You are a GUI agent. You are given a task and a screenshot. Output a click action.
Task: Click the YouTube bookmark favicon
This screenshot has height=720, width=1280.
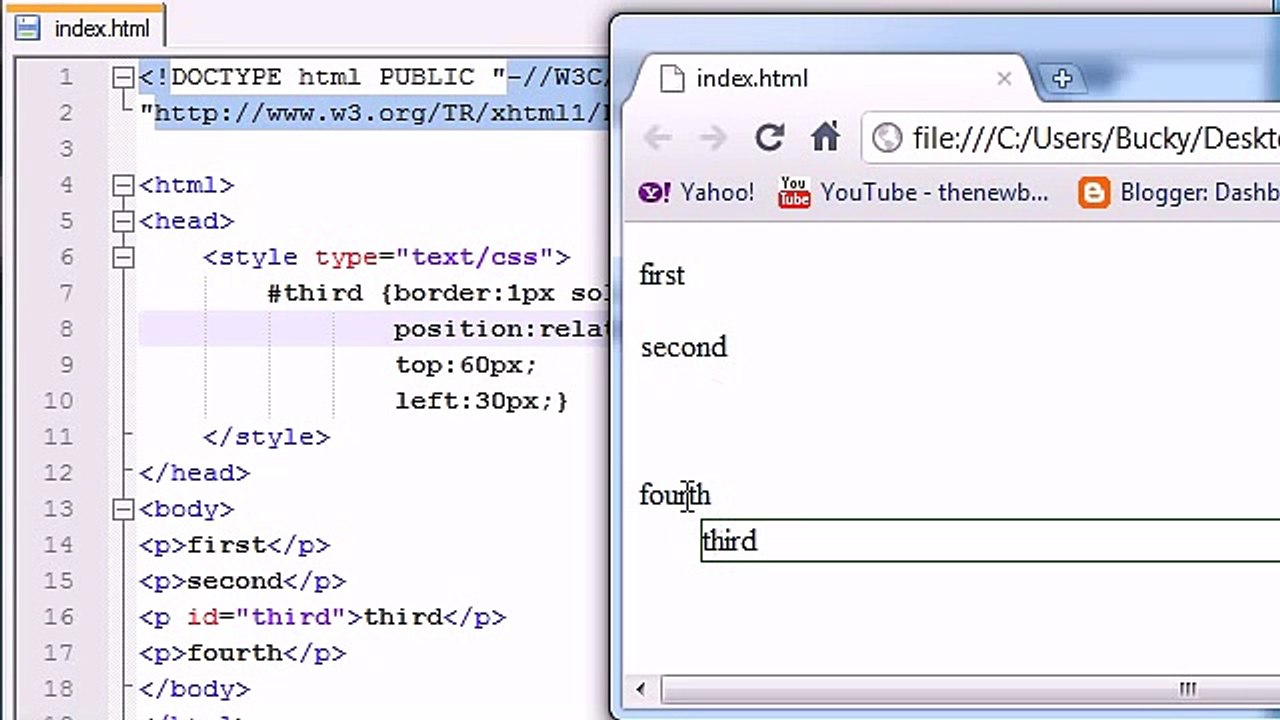coord(794,192)
